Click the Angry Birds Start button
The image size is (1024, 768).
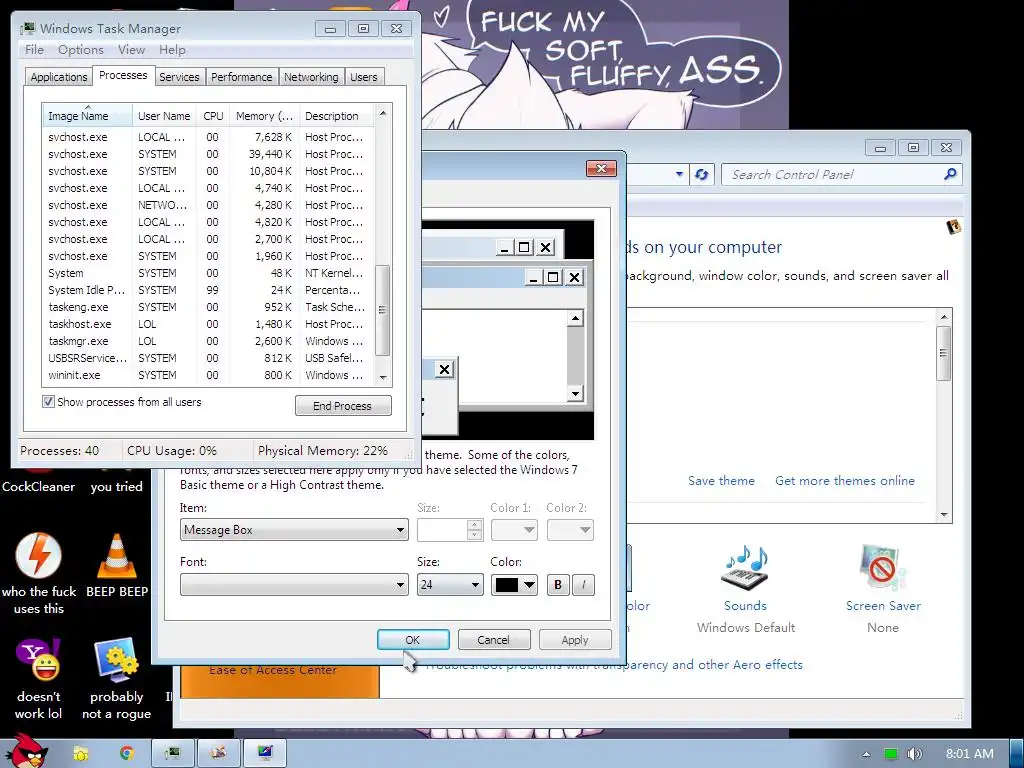pyautogui.click(x=26, y=751)
